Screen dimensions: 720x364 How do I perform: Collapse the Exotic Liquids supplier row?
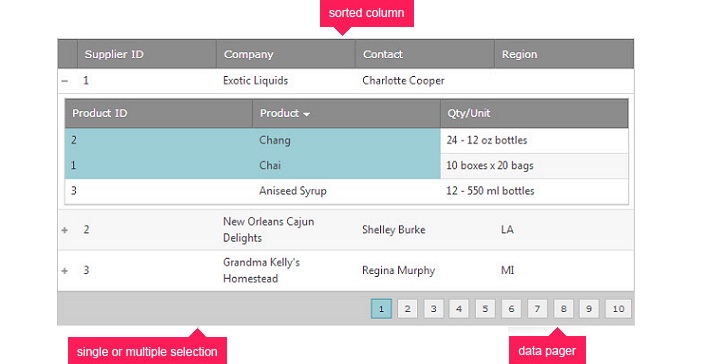tap(65, 81)
